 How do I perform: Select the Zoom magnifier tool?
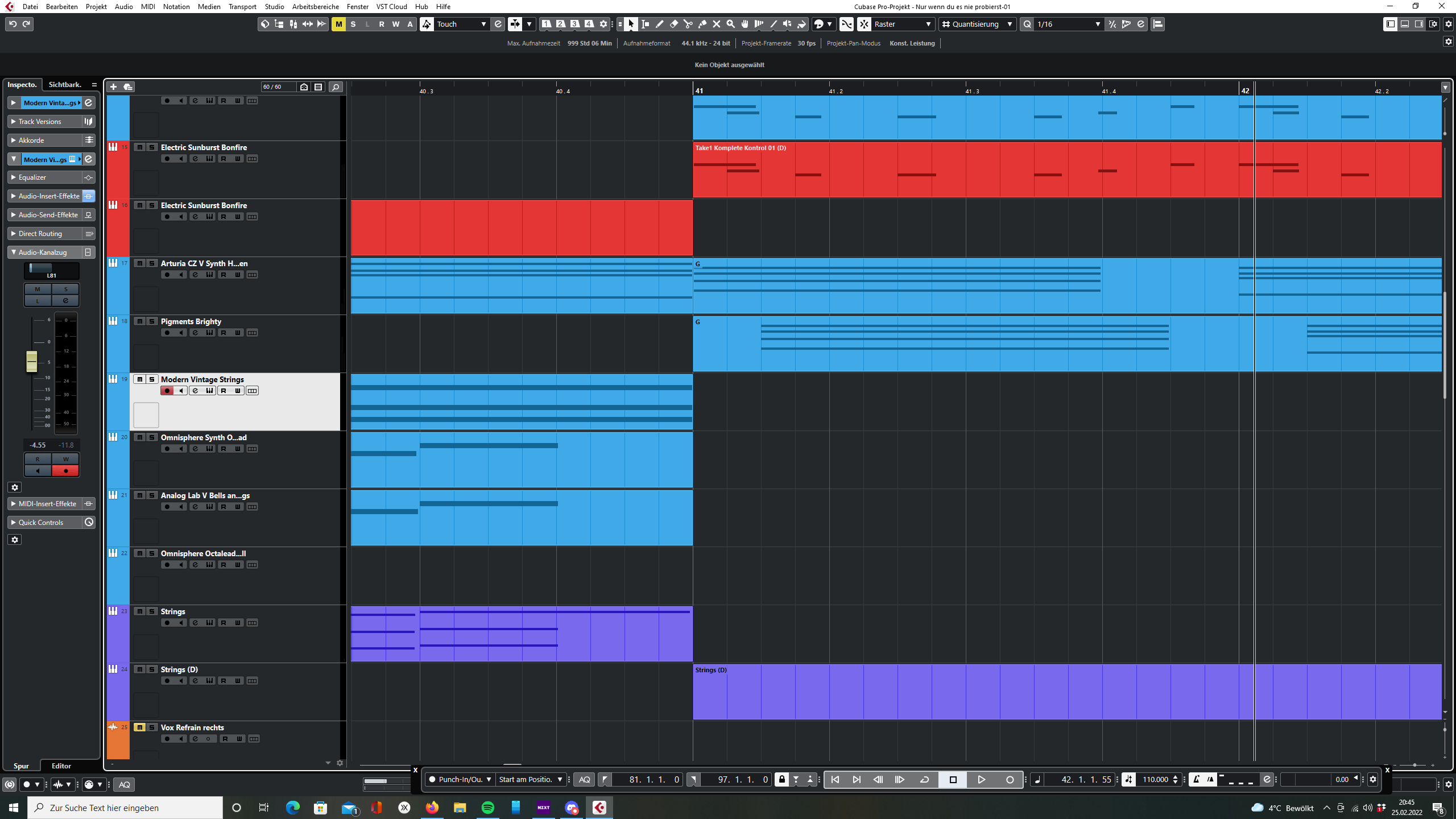coord(731,24)
